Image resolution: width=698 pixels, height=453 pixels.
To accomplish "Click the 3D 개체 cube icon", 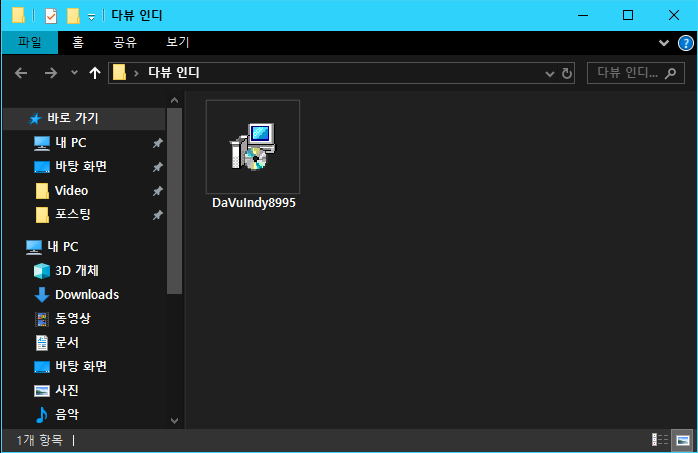I will (42, 271).
